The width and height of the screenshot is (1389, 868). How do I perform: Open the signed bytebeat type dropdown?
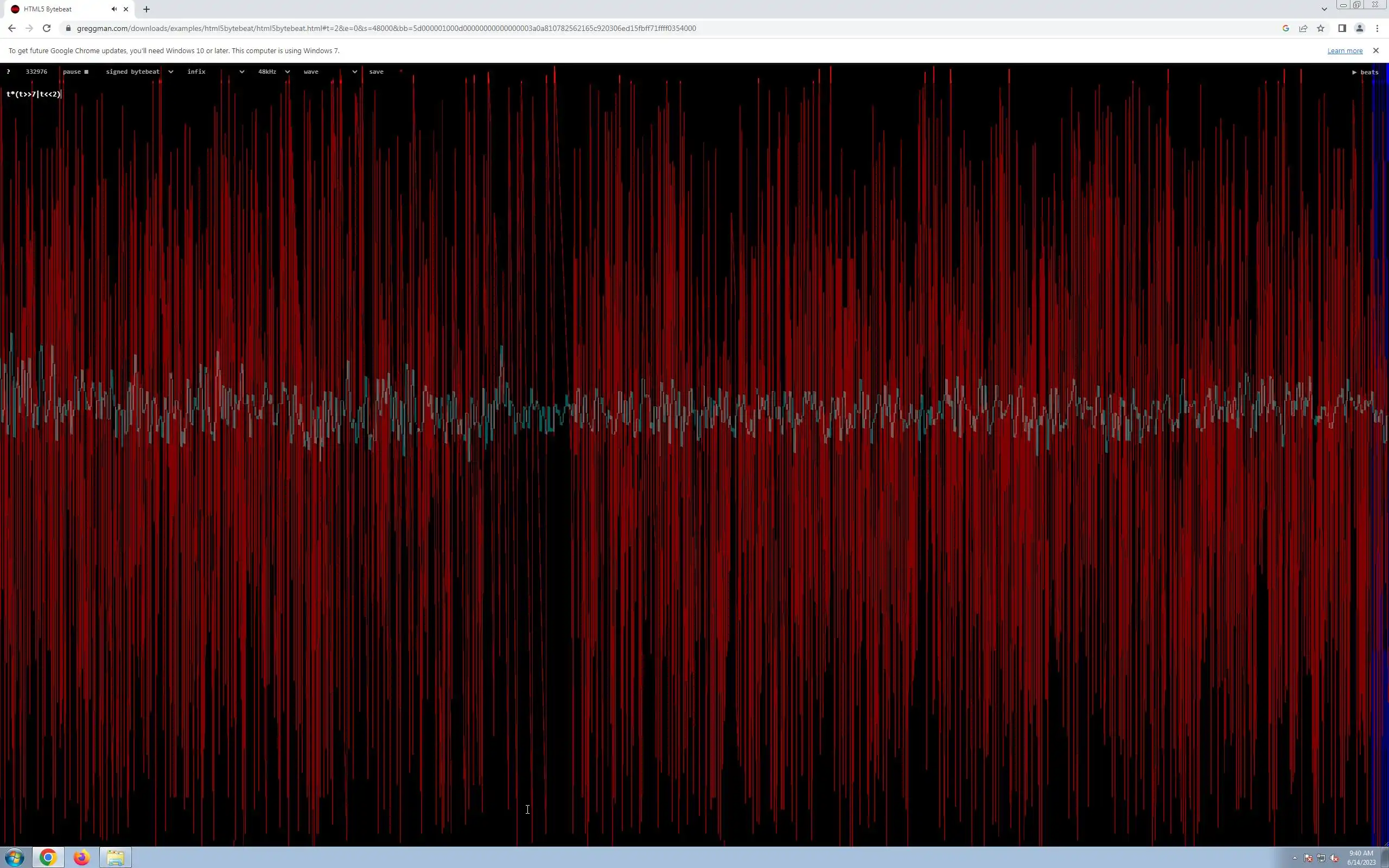pos(139,72)
